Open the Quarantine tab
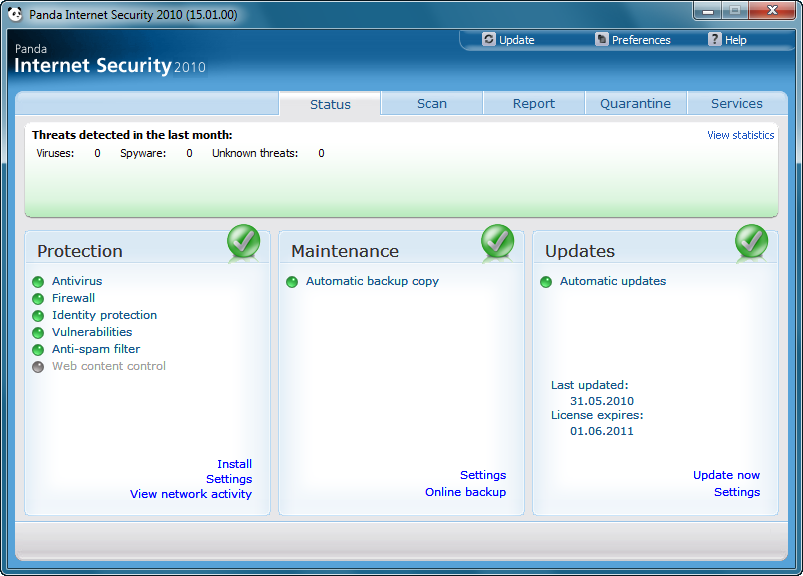This screenshot has width=803, height=576. 635,104
